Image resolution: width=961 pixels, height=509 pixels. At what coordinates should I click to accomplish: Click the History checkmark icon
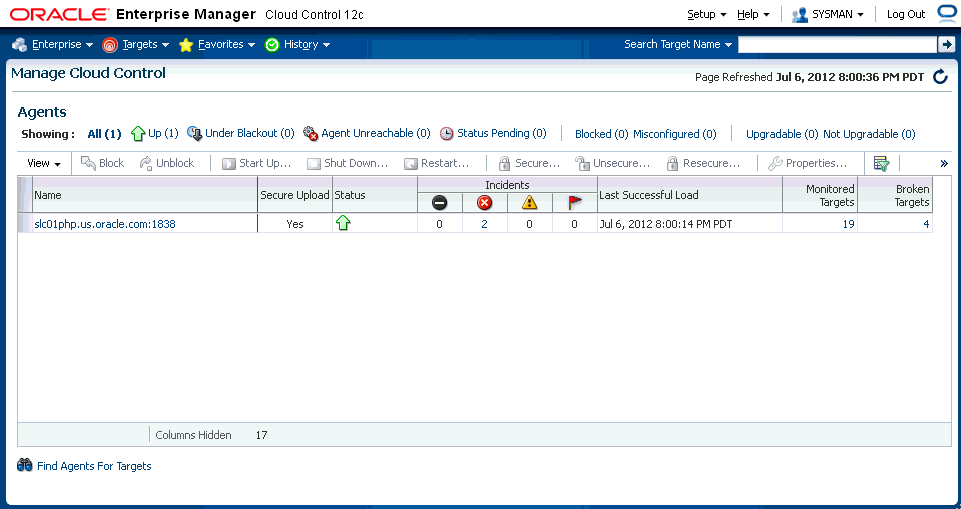[272, 45]
